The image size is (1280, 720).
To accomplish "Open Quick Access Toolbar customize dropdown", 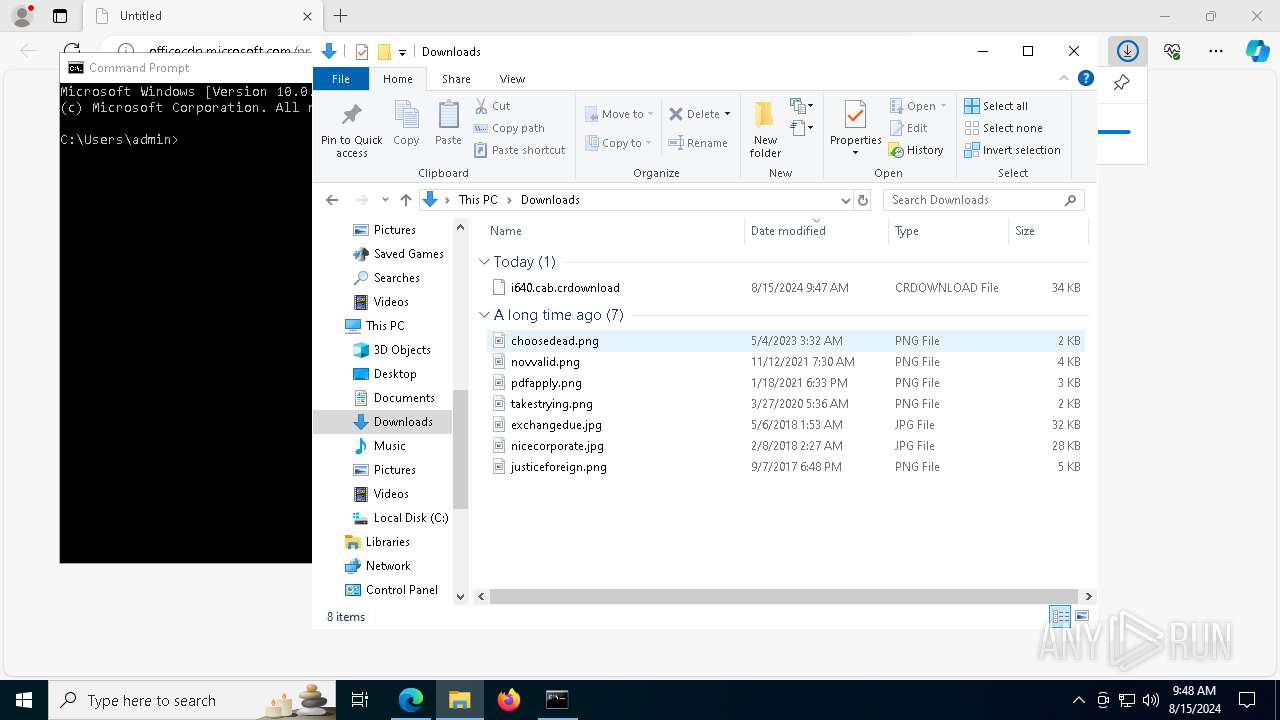I will [x=402, y=52].
